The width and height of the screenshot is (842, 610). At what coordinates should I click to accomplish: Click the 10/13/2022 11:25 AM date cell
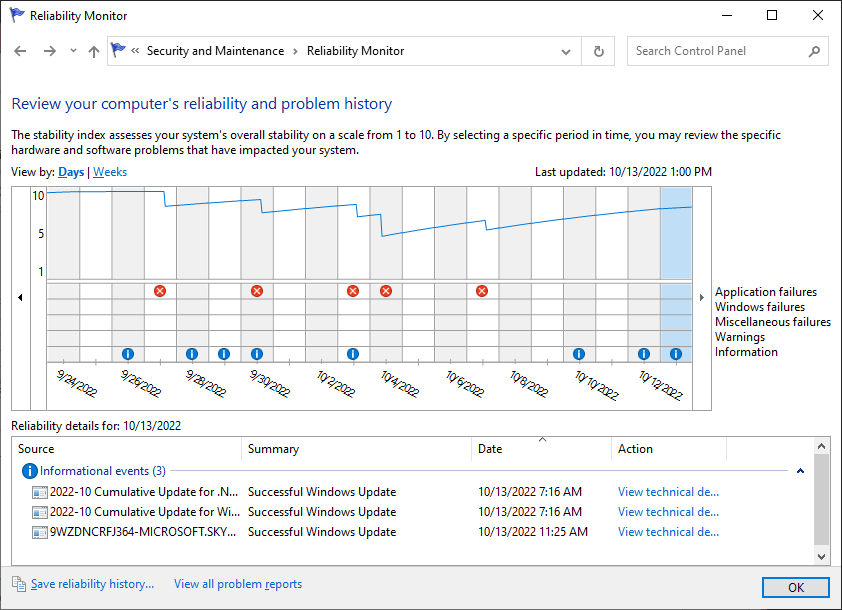[533, 532]
